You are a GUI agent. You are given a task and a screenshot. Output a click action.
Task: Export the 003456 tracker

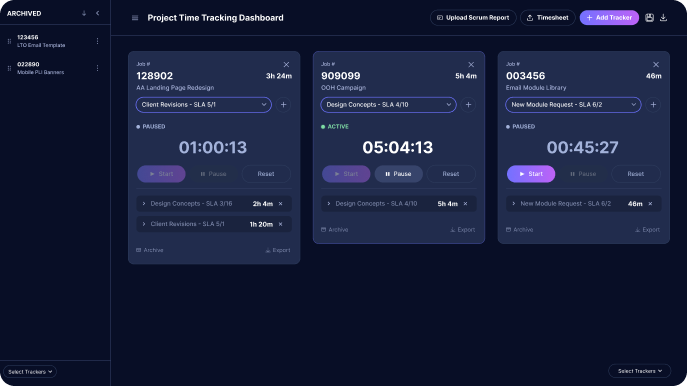[x=648, y=230]
